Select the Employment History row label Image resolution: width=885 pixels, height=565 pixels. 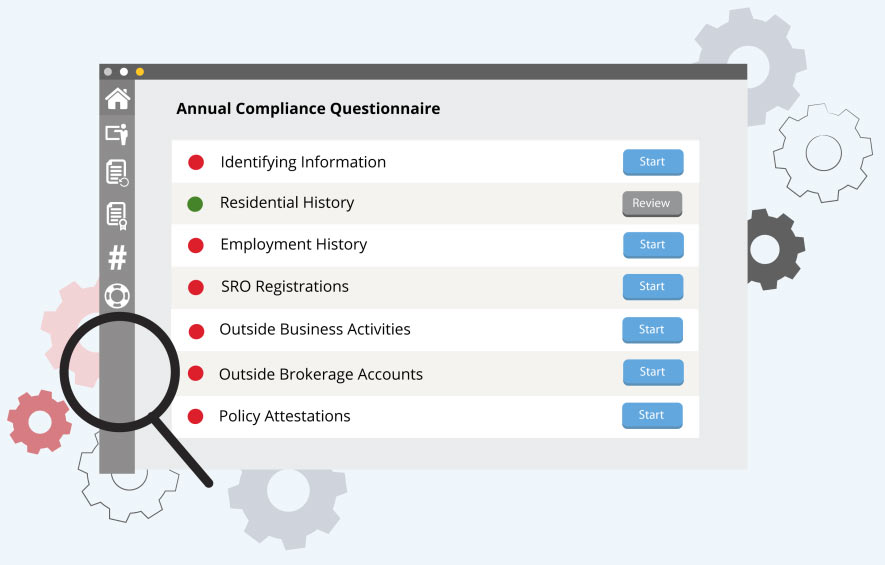click(x=293, y=244)
